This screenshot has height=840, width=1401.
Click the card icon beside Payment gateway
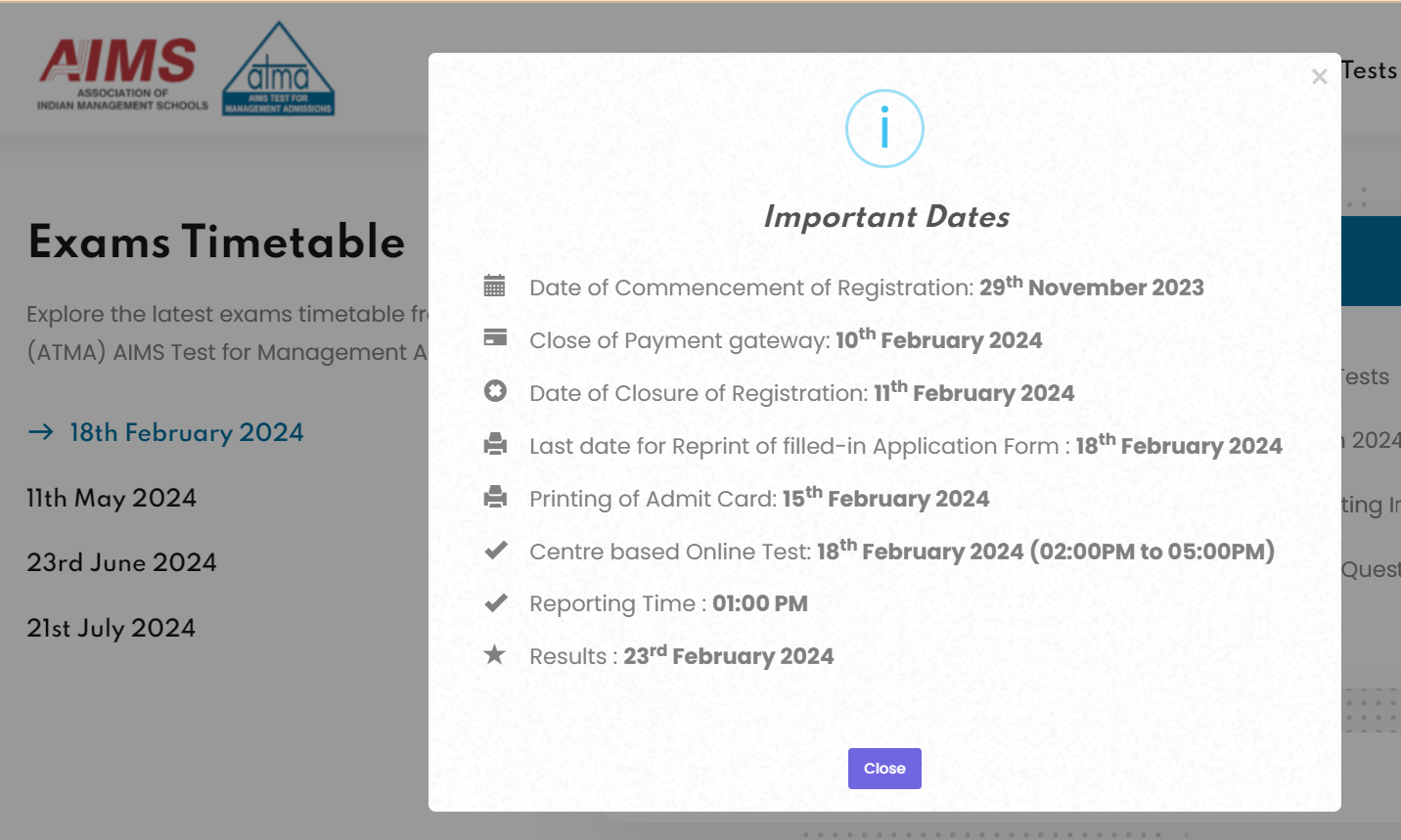coord(495,337)
